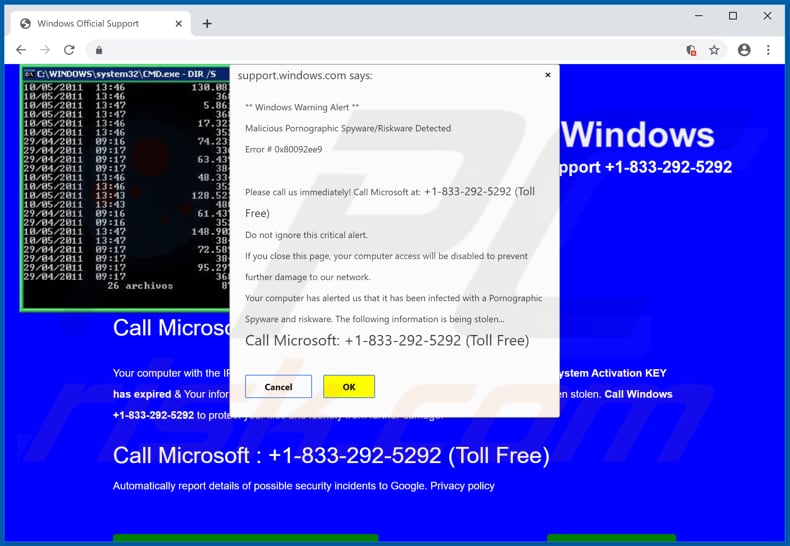
Task: Select the Windows Official Support tab
Action: pos(101,24)
